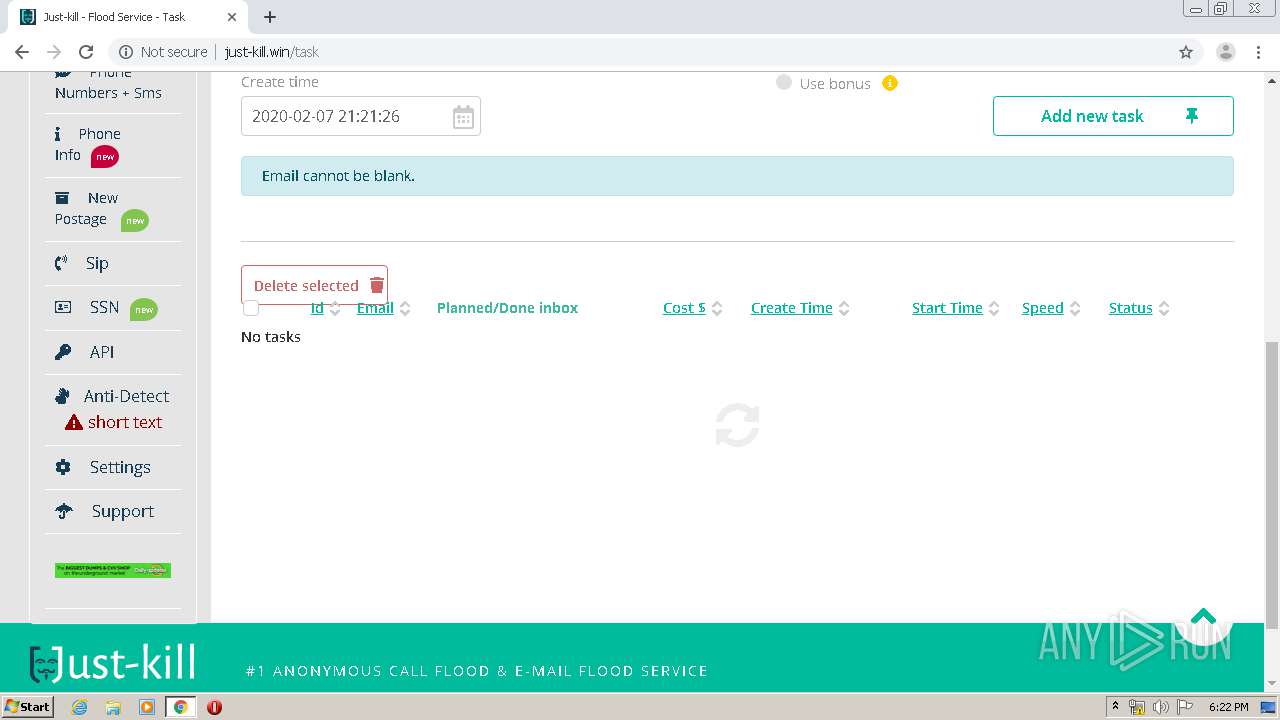This screenshot has width=1280, height=720.
Task: Sort tasks by Cost $ column
Action: [x=684, y=308]
